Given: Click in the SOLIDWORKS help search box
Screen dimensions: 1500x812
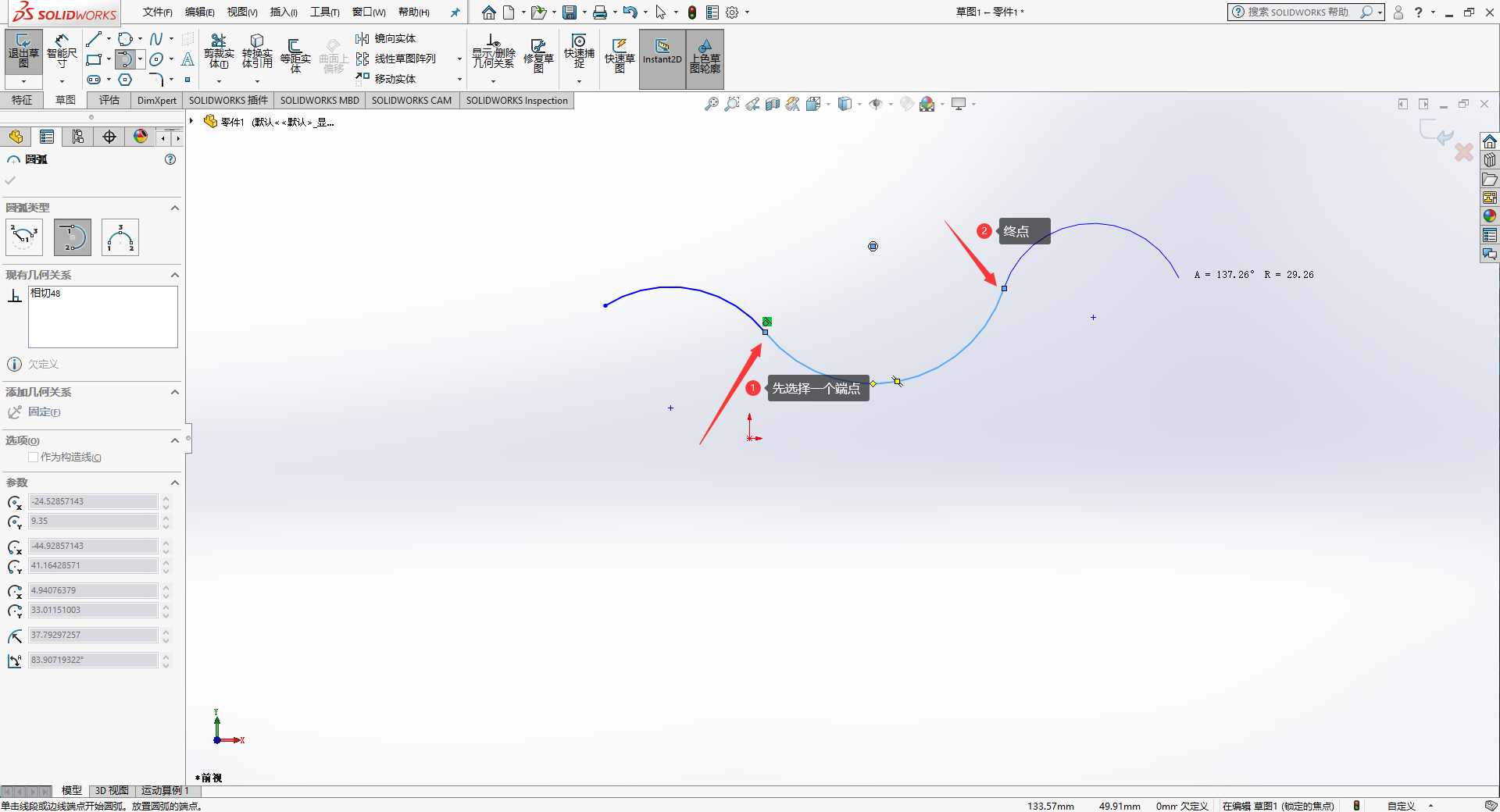Looking at the screenshot, I should (1297, 12).
